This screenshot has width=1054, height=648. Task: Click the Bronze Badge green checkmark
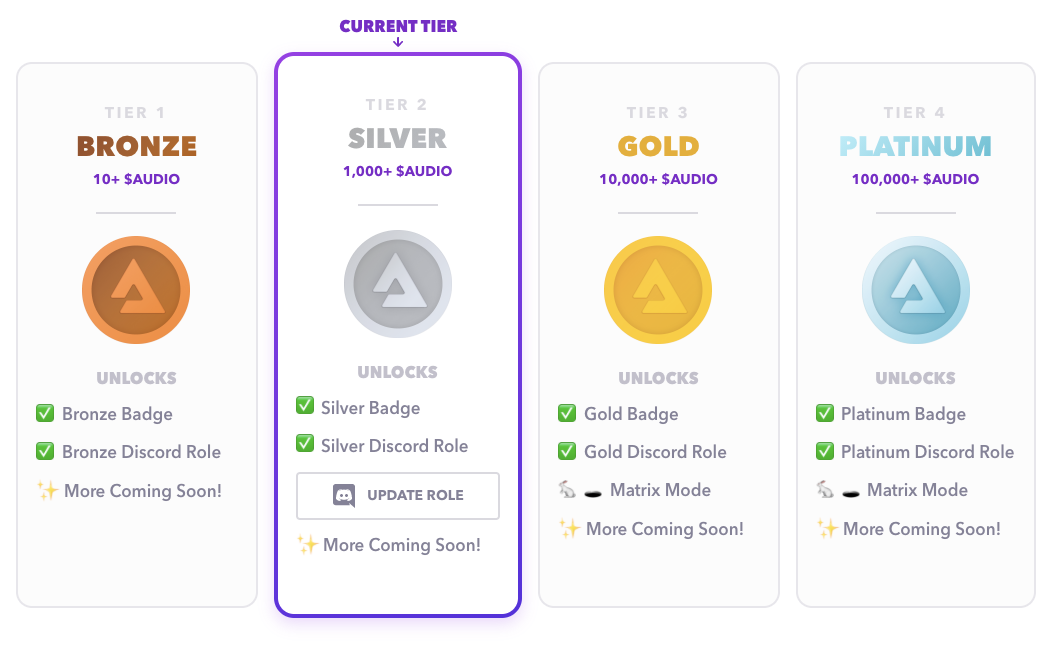tap(45, 413)
